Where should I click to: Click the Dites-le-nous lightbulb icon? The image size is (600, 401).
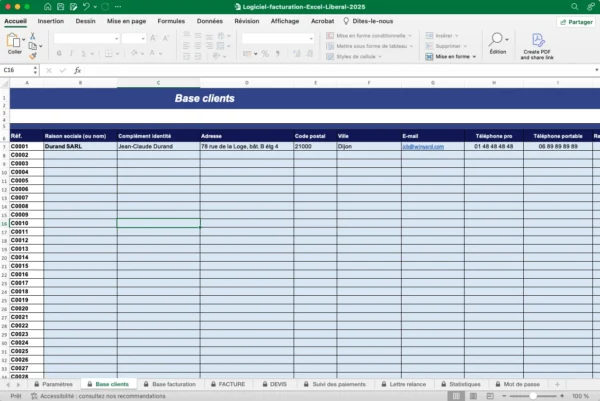[346, 20]
